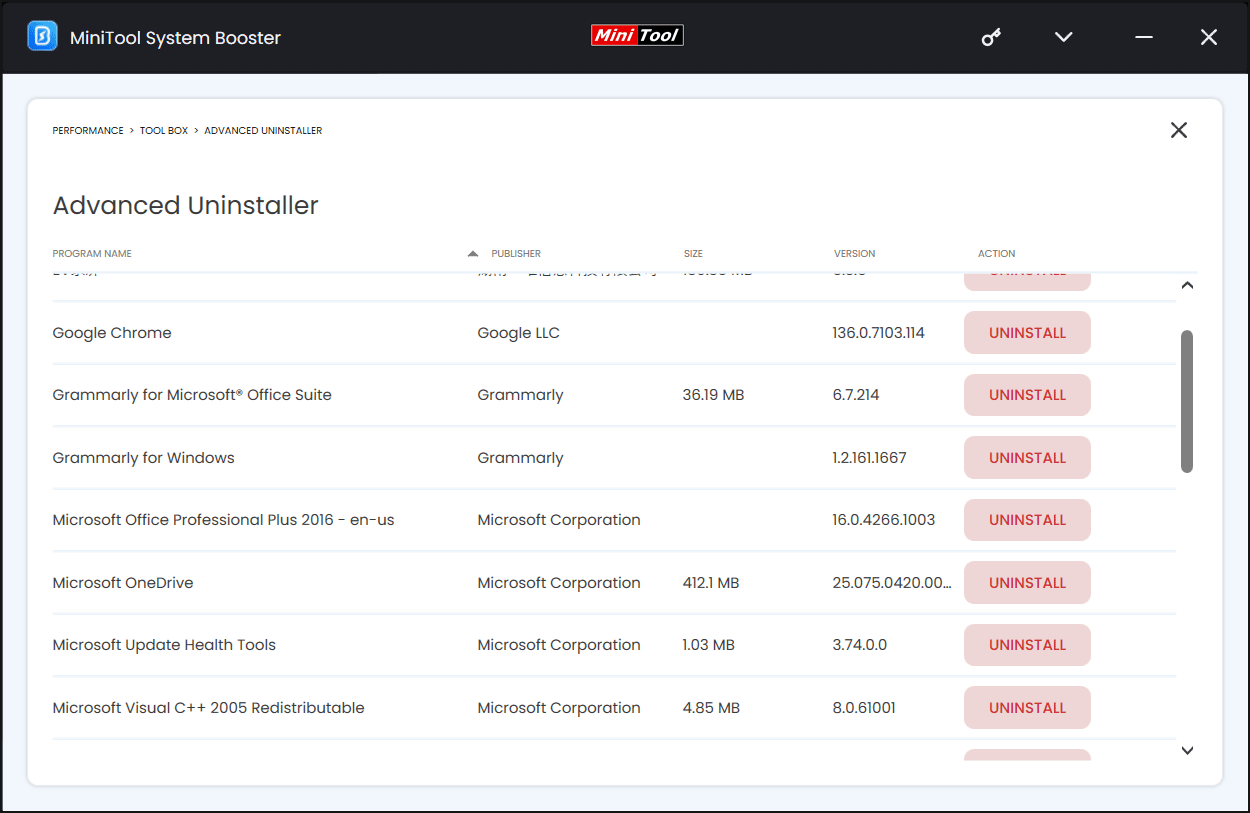The height and width of the screenshot is (813, 1250).
Task: Click Google LLC publisher cell
Action: 518,333
